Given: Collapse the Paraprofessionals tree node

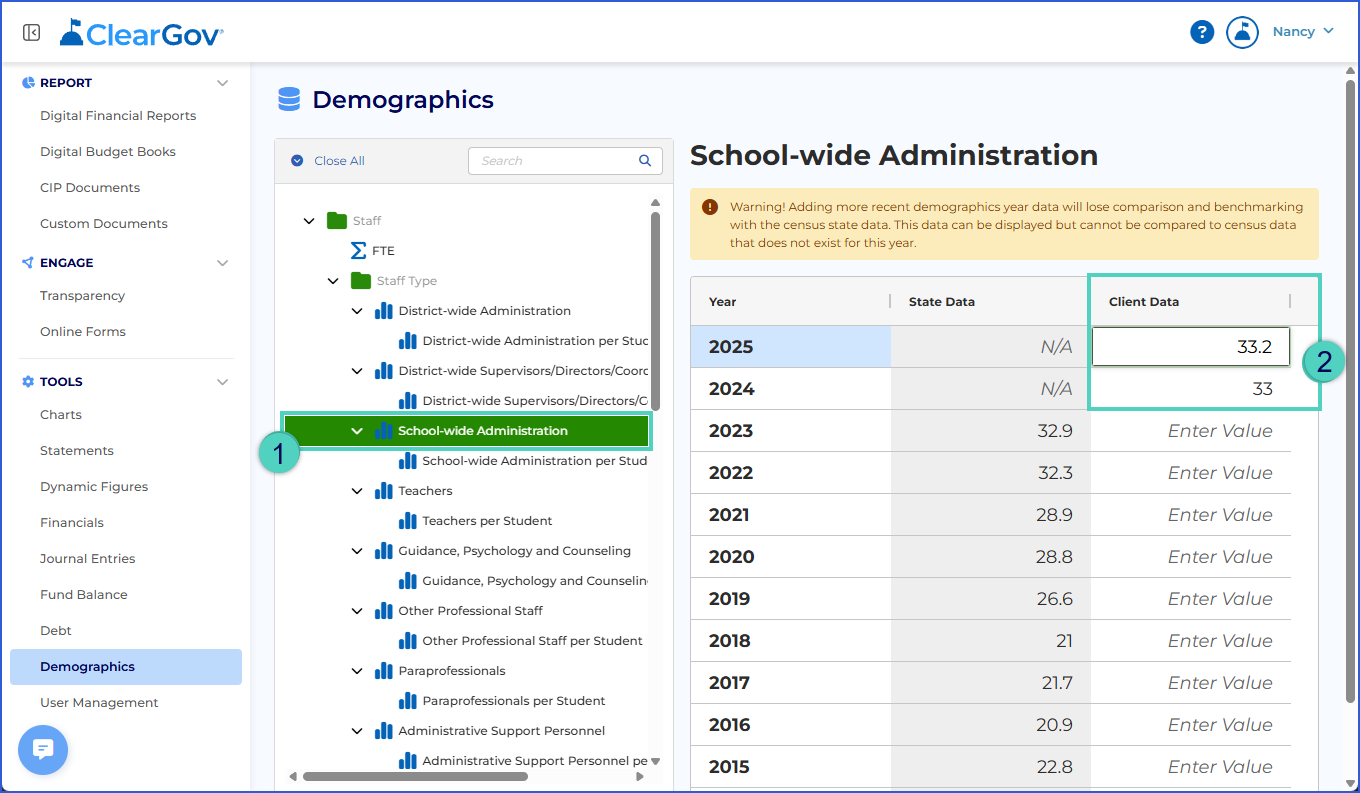Looking at the screenshot, I should [357, 671].
